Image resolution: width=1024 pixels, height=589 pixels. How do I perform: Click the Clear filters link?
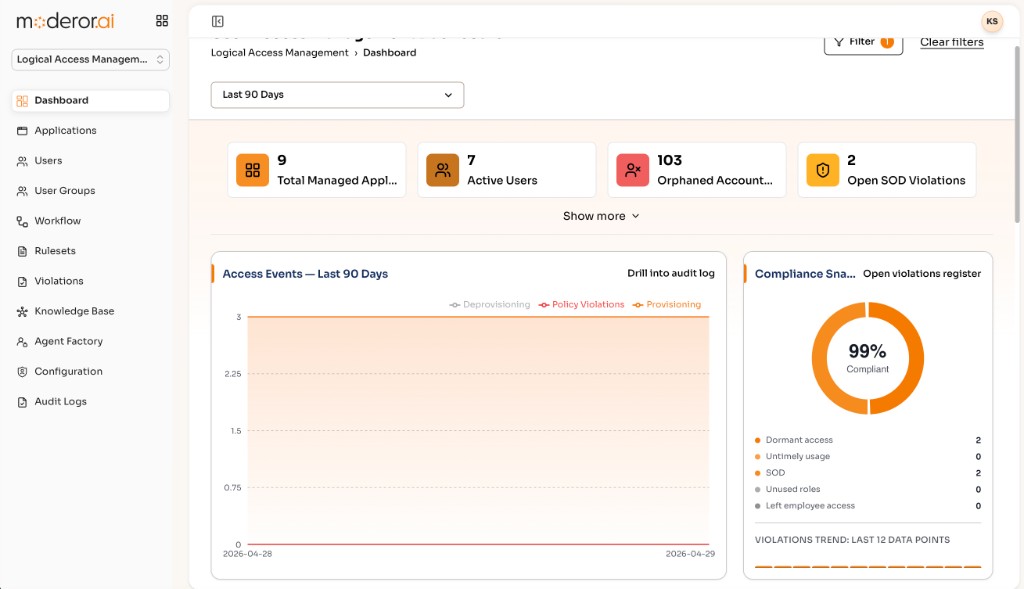952,42
